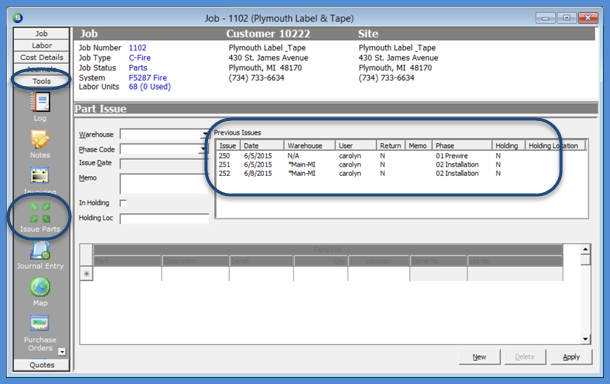This screenshot has height=384, width=610.
Task: Maximize the Job window
Action: click(566, 18)
